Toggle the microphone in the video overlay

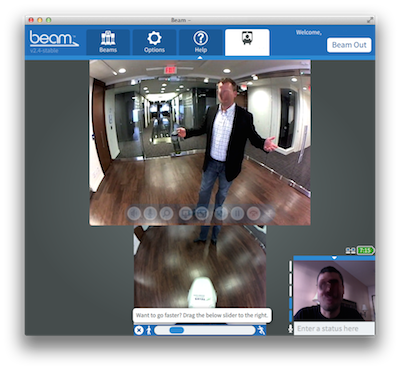click(x=150, y=213)
